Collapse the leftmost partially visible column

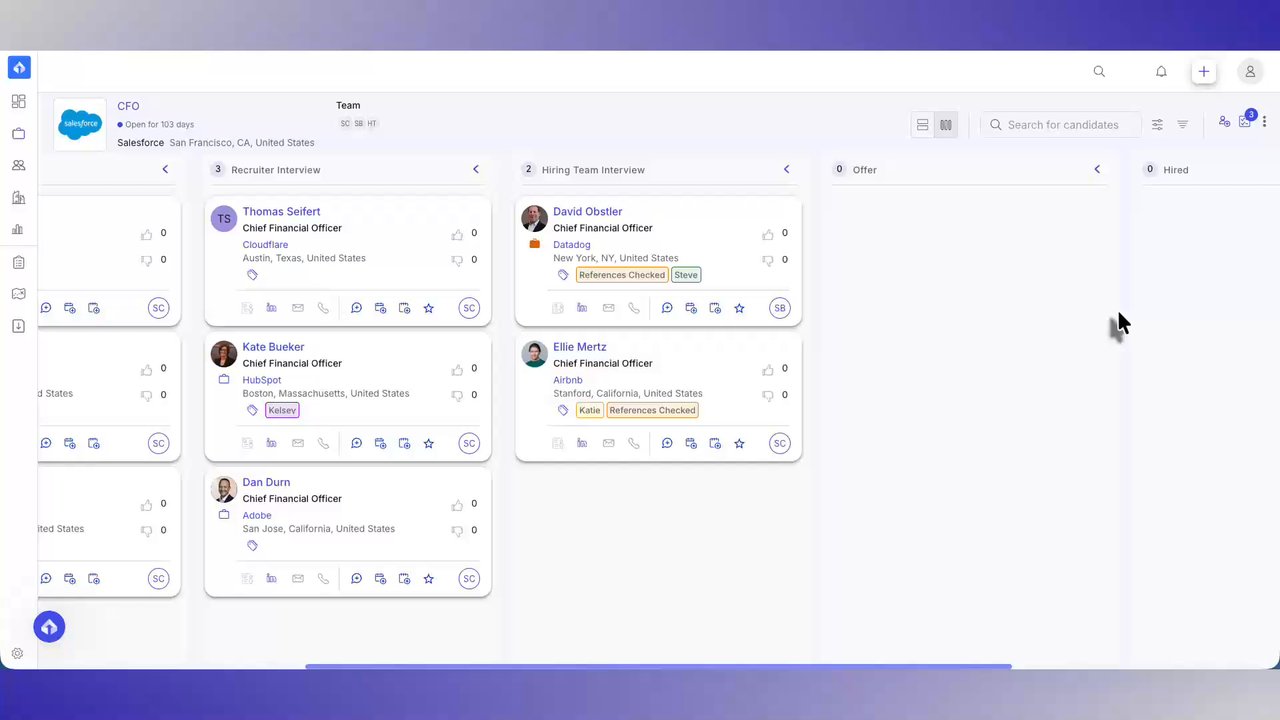coord(165,169)
